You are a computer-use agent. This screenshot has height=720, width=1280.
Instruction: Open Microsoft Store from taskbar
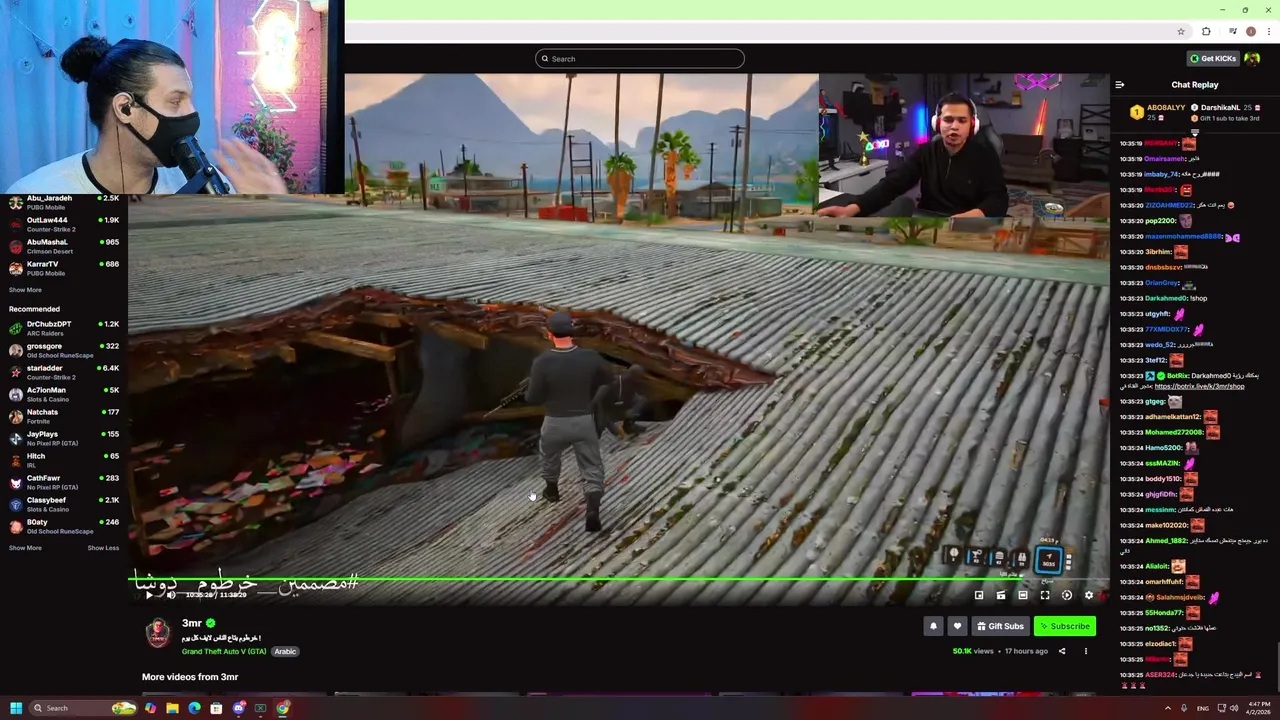[x=216, y=708]
